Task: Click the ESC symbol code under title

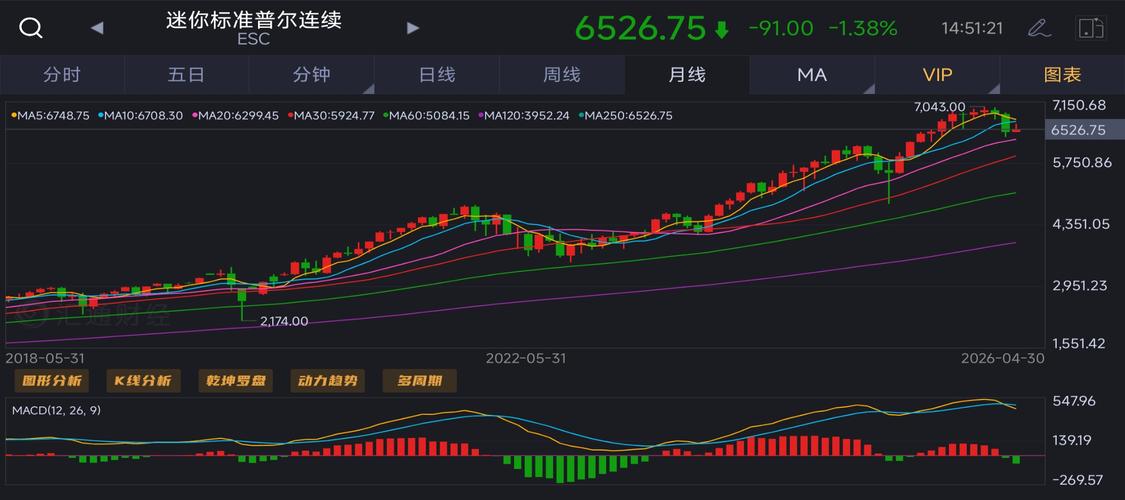Action: coord(254,40)
